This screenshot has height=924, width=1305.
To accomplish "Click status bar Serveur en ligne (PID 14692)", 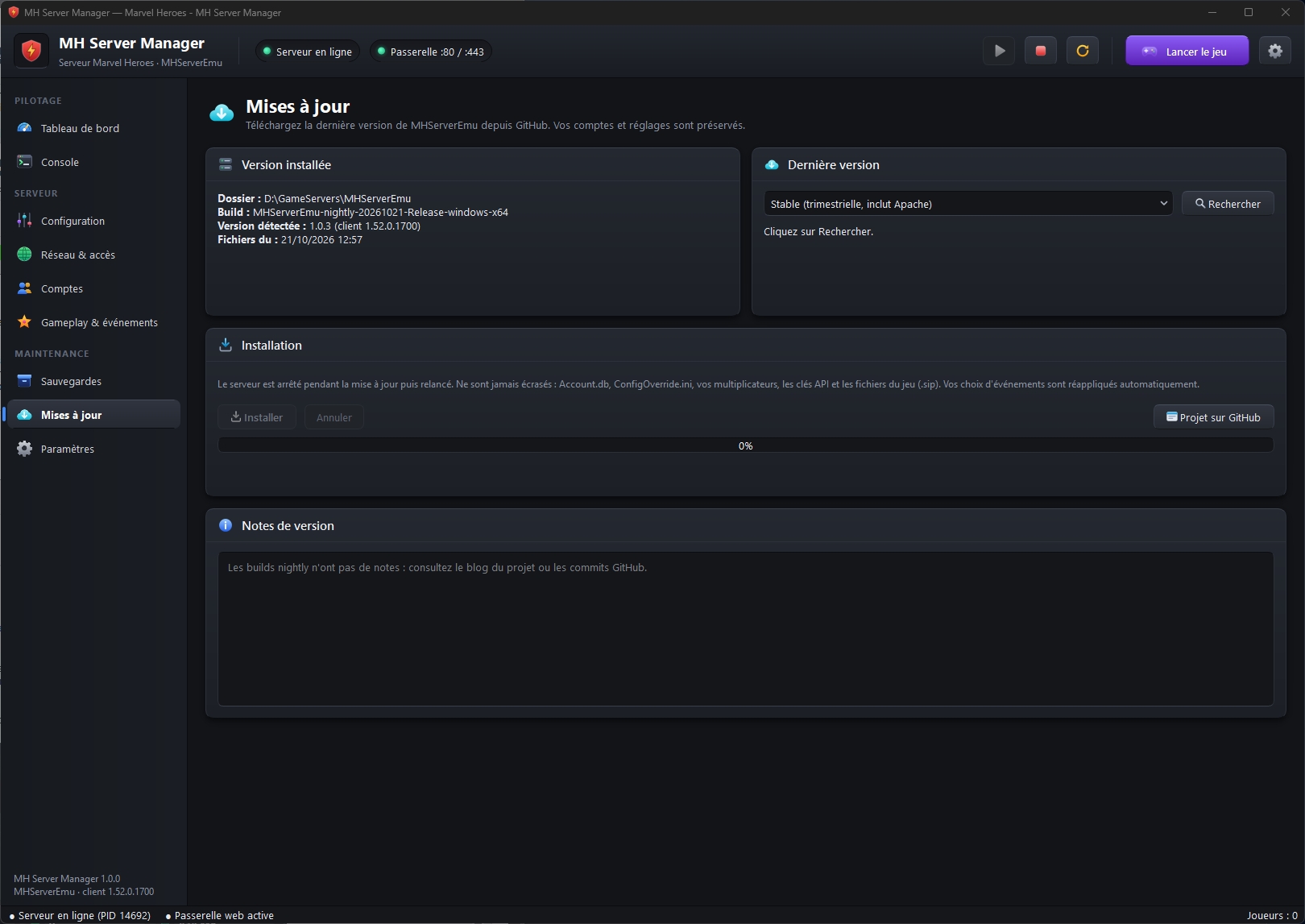I will [80, 915].
